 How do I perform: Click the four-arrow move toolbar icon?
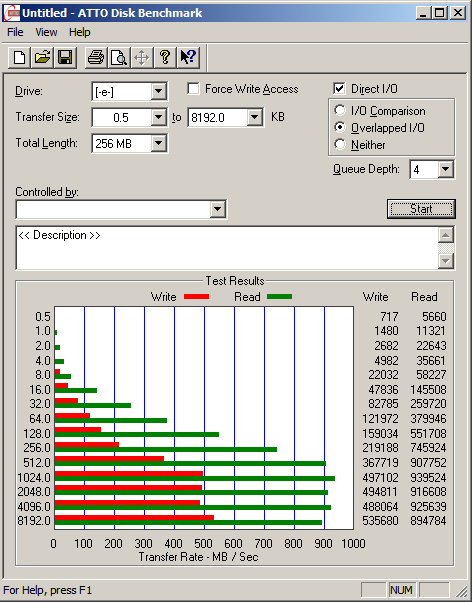click(x=142, y=58)
